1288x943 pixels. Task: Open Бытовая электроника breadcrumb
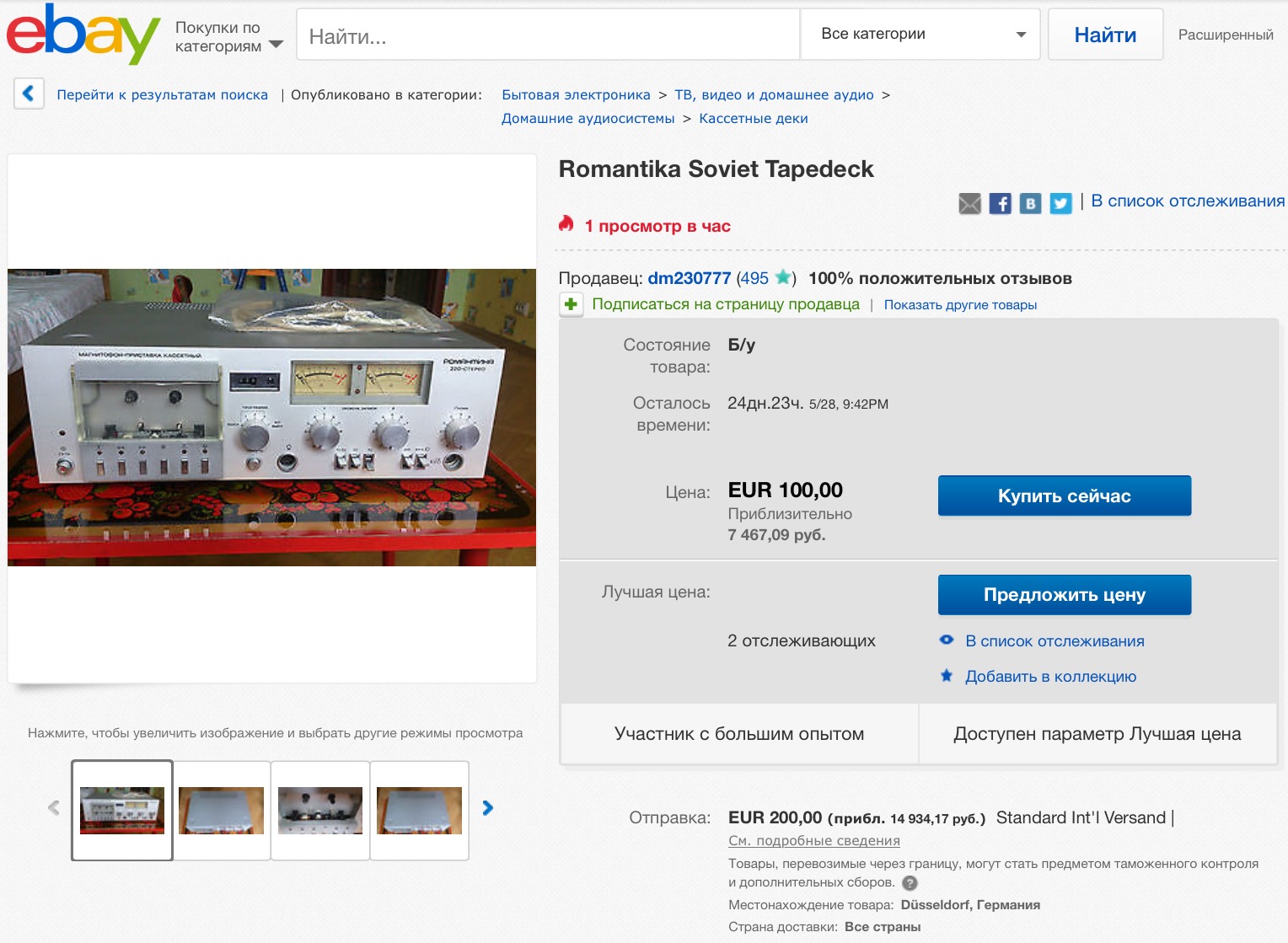(576, 95)
